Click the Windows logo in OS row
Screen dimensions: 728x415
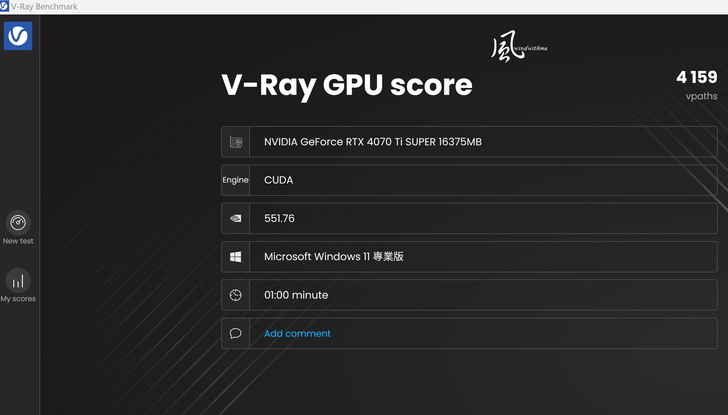coord(236,257)
